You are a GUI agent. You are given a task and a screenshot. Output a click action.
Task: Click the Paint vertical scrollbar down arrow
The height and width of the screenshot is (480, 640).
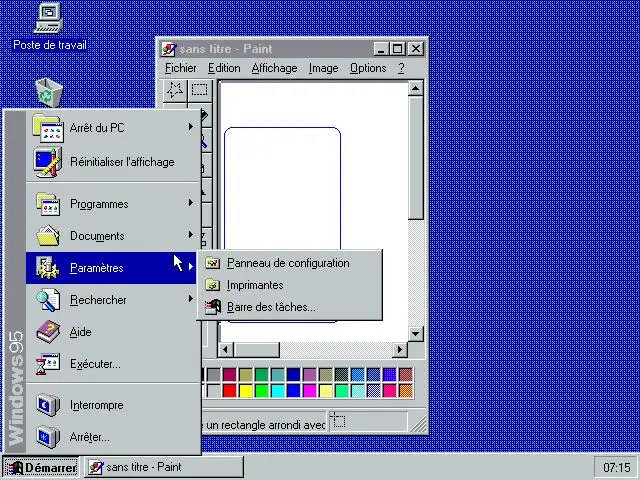pyautogui.click(x=416, y=334)
